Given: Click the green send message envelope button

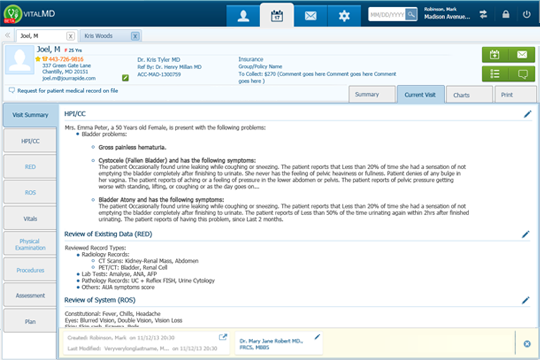Looking at the screenshot, I should [522, 54].
